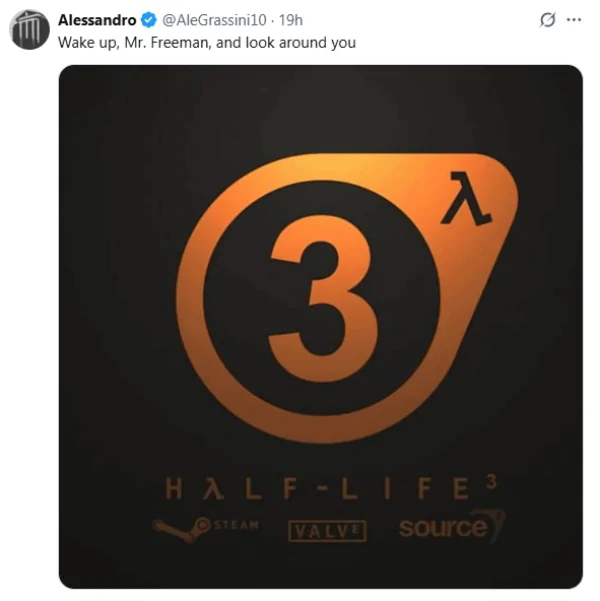This screenshot has width=600, height=601.
Task: Click the Grok icon beside the More menu
Action: coord(547,20)
